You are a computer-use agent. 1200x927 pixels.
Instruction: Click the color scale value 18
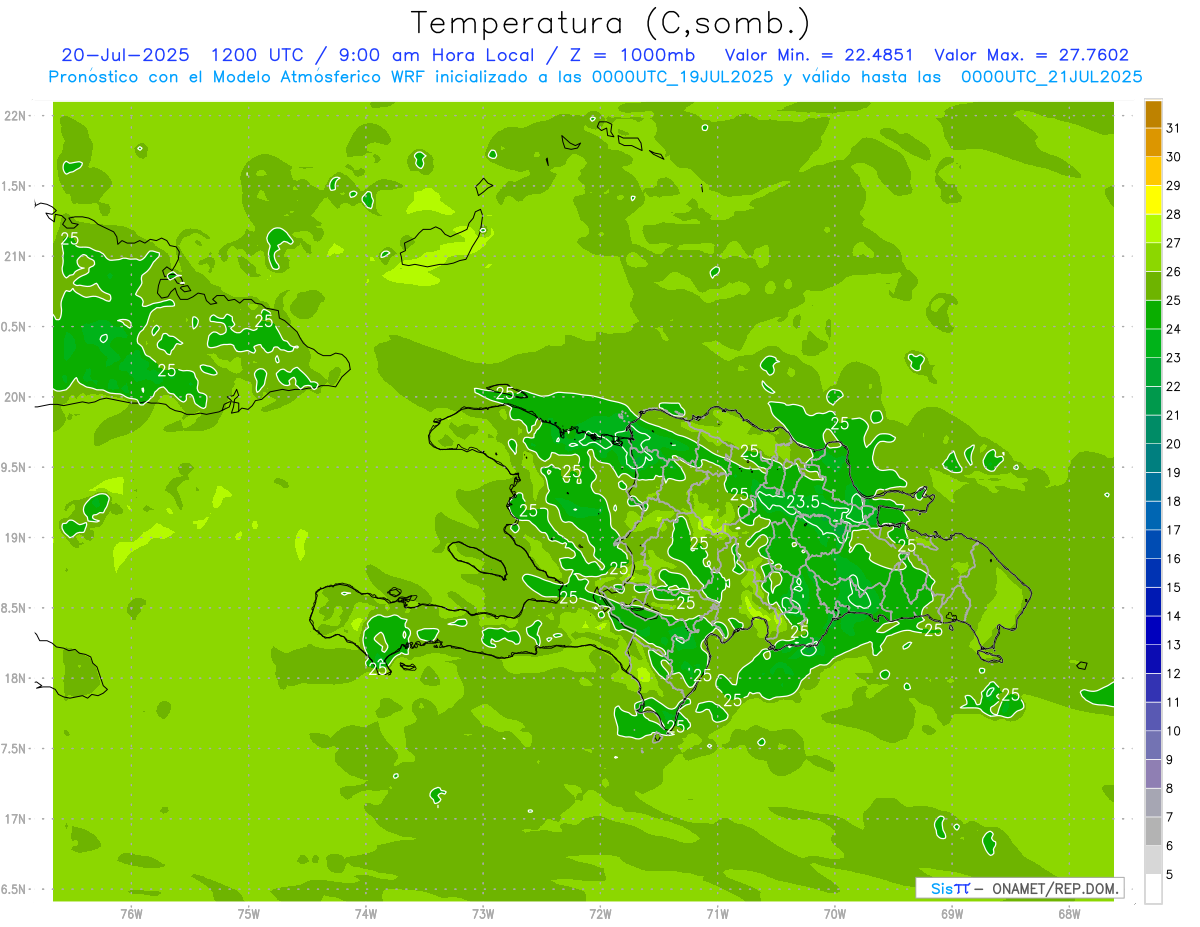point(1173,501)
